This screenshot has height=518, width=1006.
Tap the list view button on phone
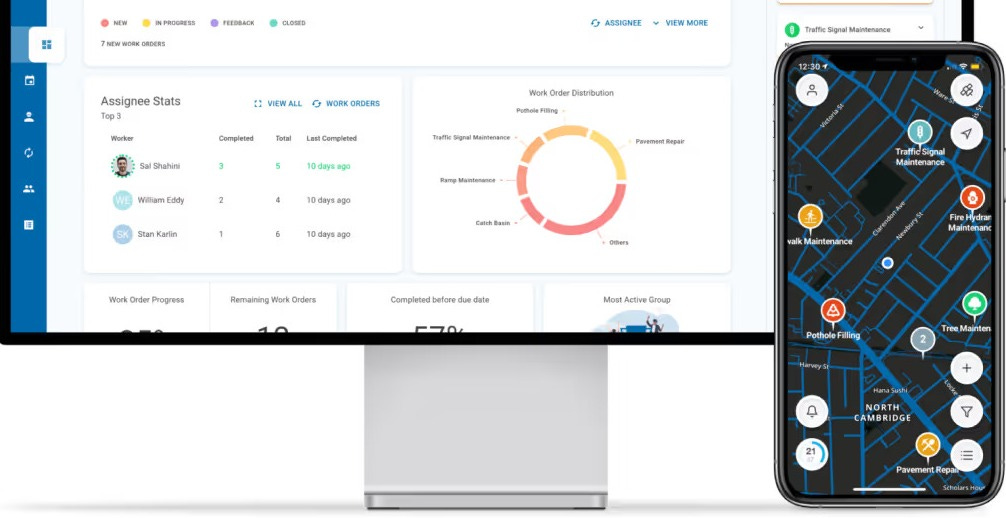966,455
